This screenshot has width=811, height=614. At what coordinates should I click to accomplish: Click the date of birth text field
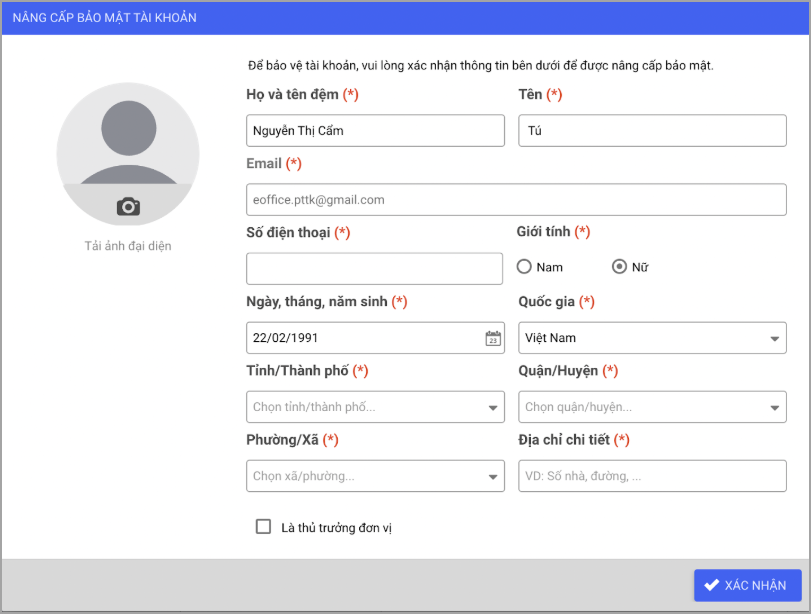coord(364,338)
